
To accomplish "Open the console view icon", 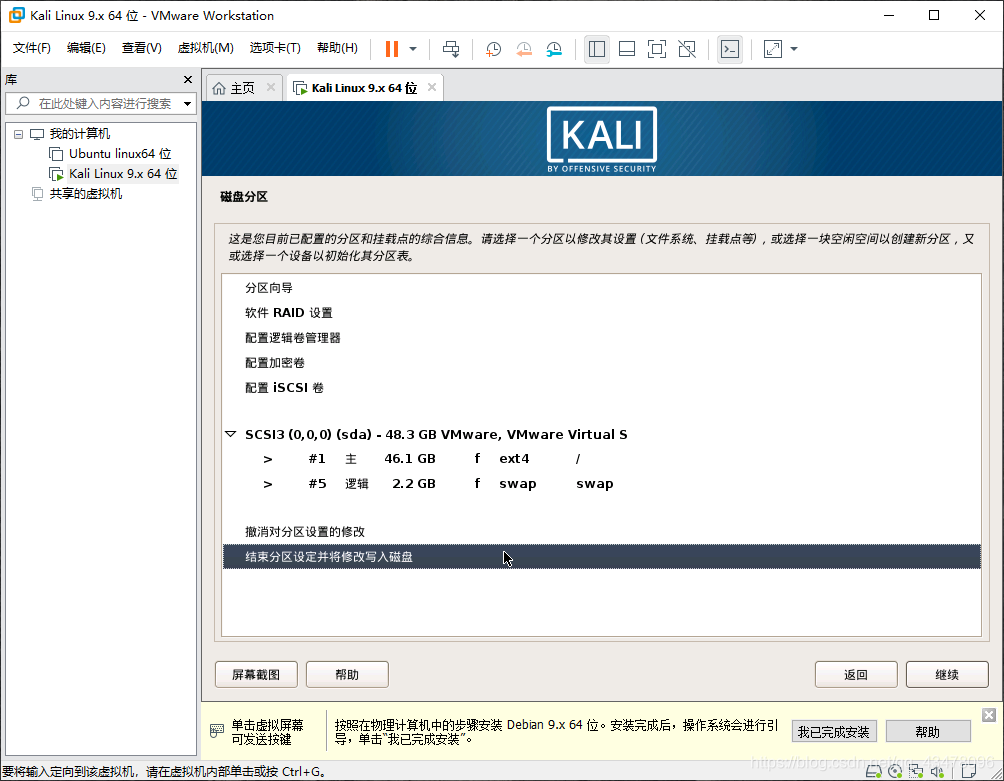I will (730, 49).
